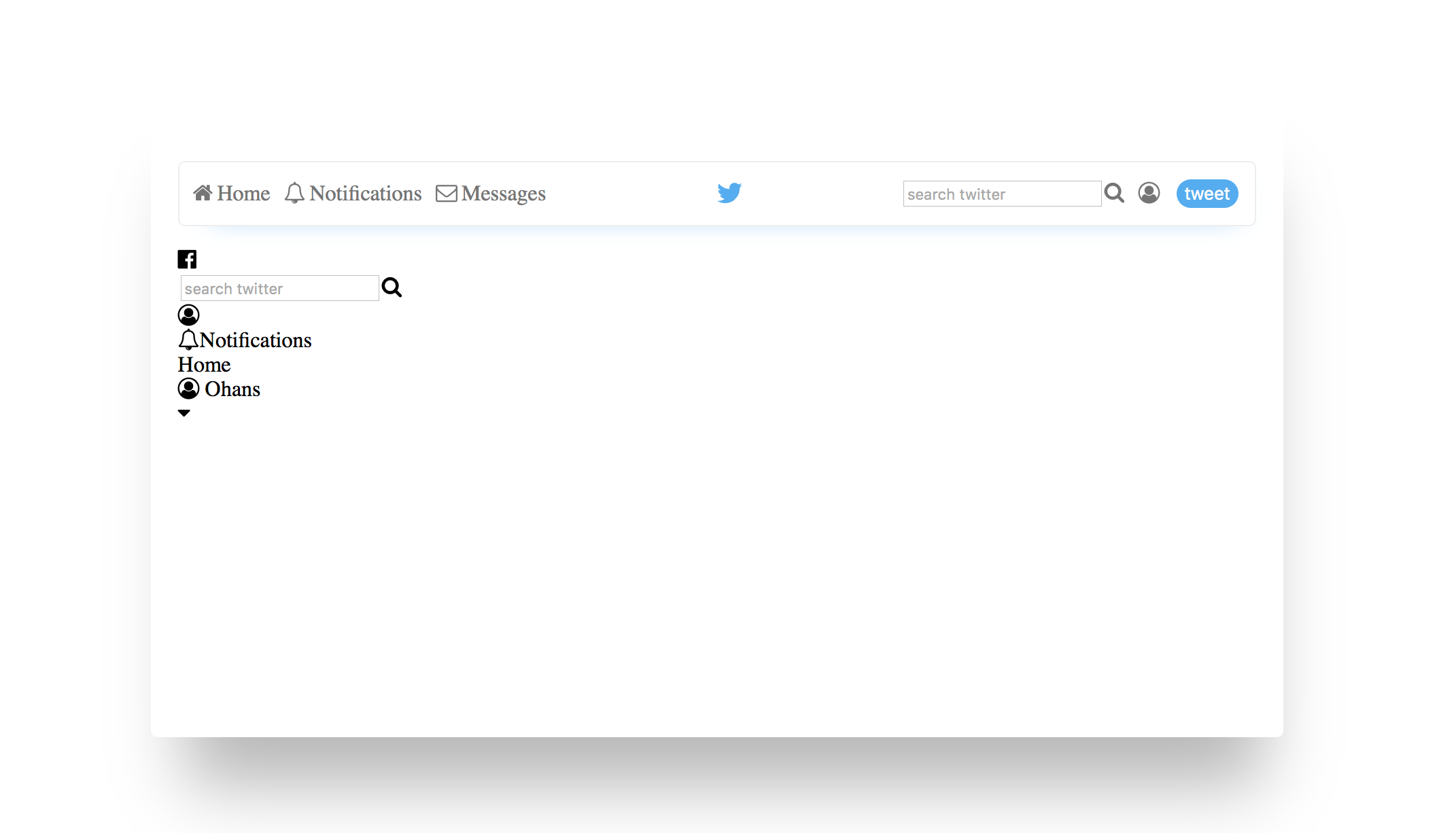The width and height of the screenshot is (1456, 833).
Task: Click the blue tweet button
Action: pos(1207,194)
